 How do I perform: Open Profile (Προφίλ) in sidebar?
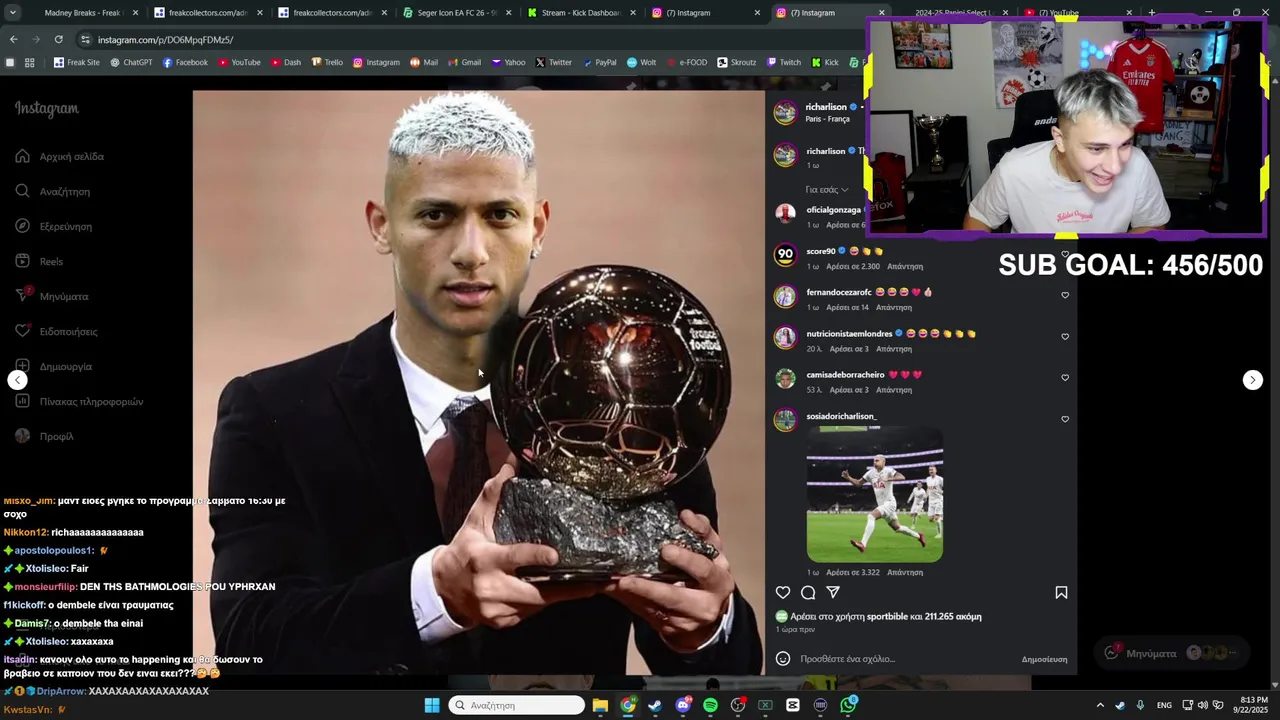pos(45,436)
